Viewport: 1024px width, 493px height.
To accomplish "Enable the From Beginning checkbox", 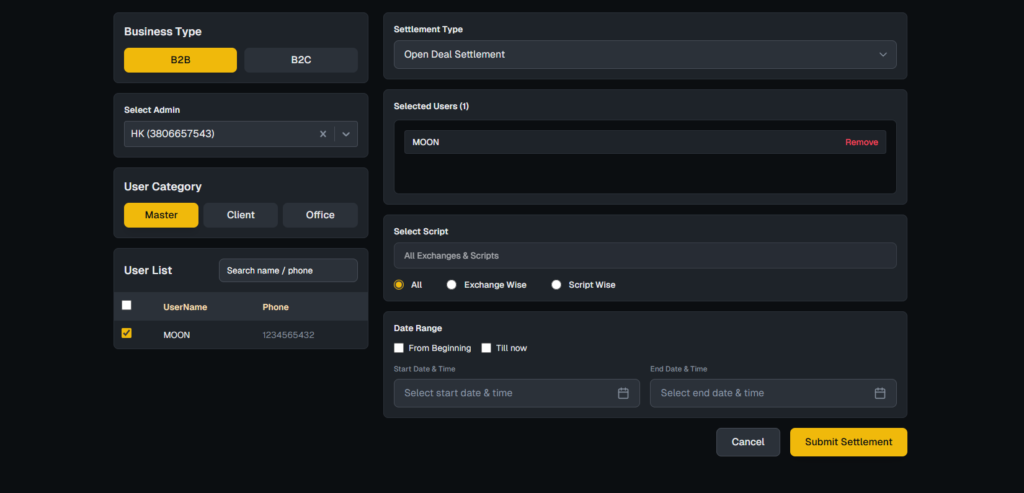I will [x=399, y=348].
